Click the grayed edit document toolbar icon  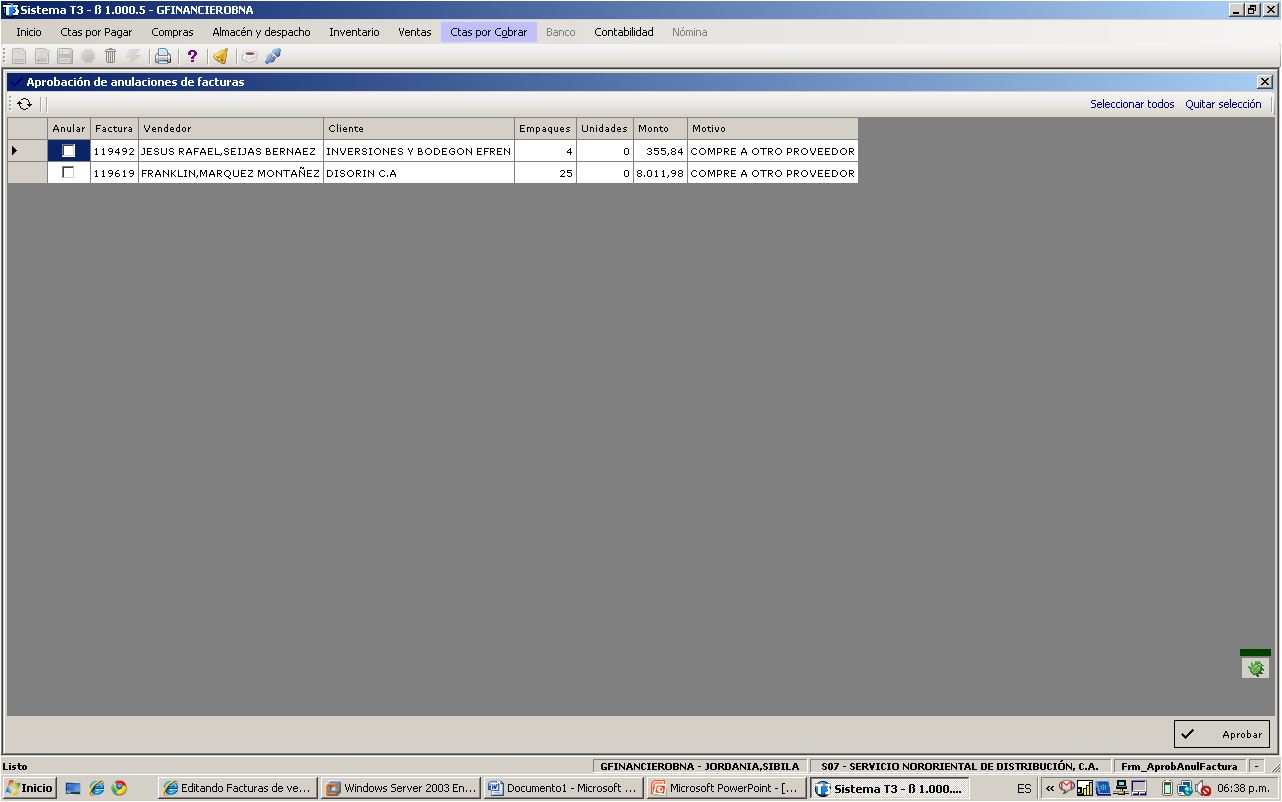pos(42,56)
